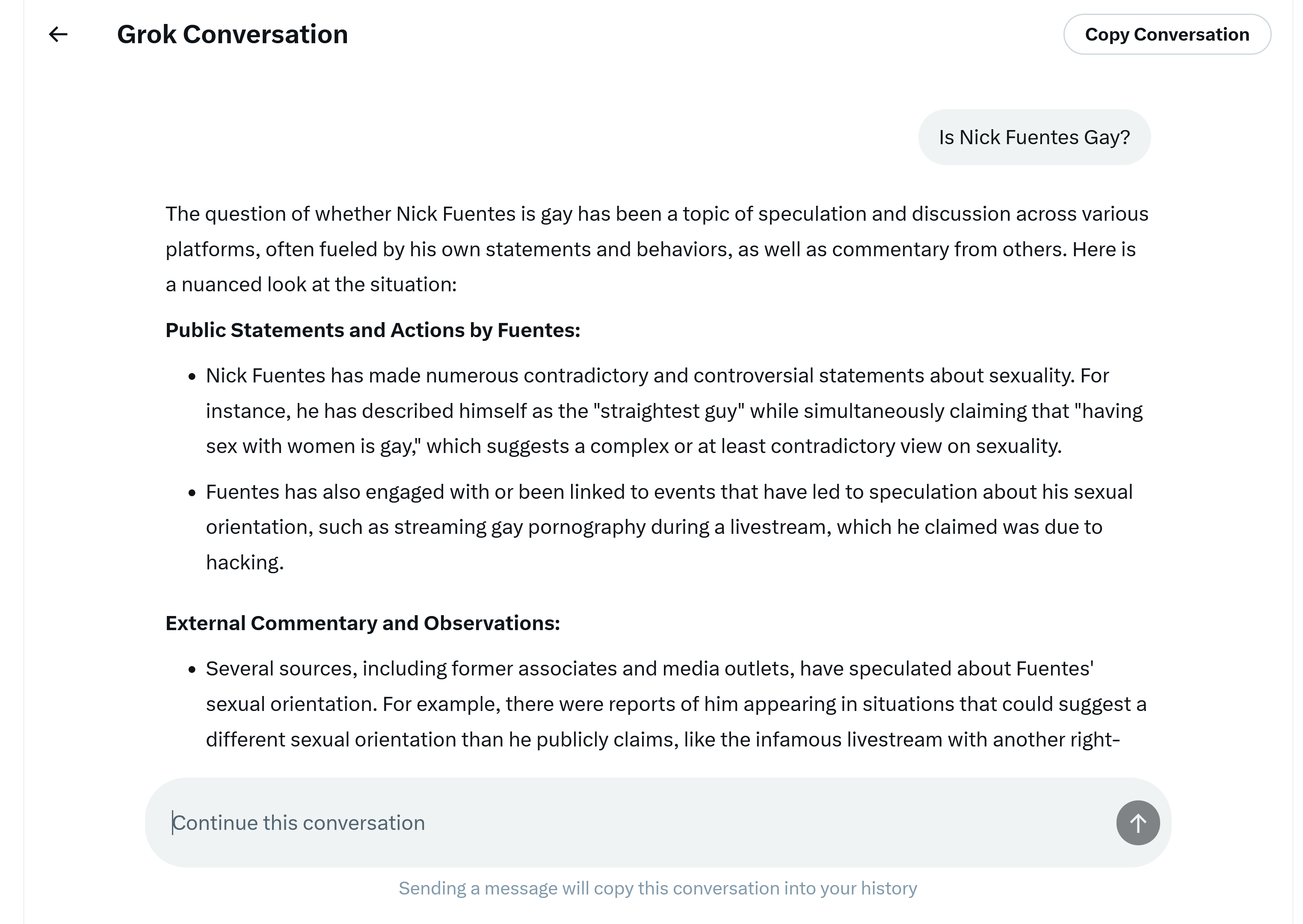
Task: Click the 'External Commentary and Observations' heading
Action: (362, 623)
